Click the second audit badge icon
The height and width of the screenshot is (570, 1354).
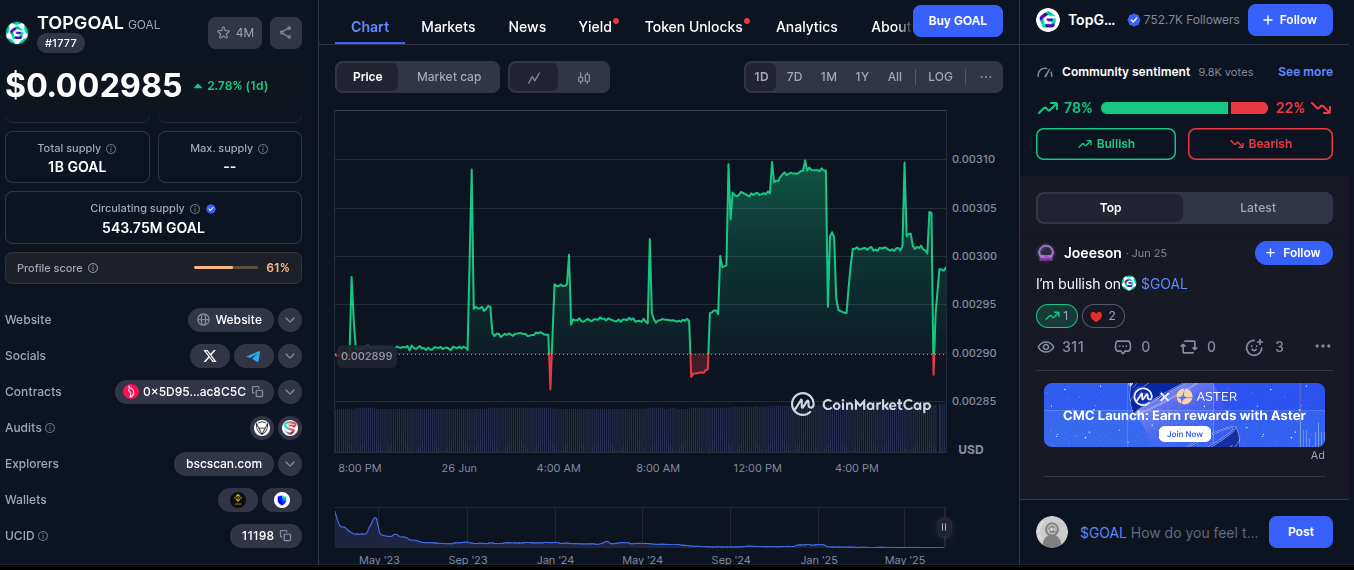[290, 428]
